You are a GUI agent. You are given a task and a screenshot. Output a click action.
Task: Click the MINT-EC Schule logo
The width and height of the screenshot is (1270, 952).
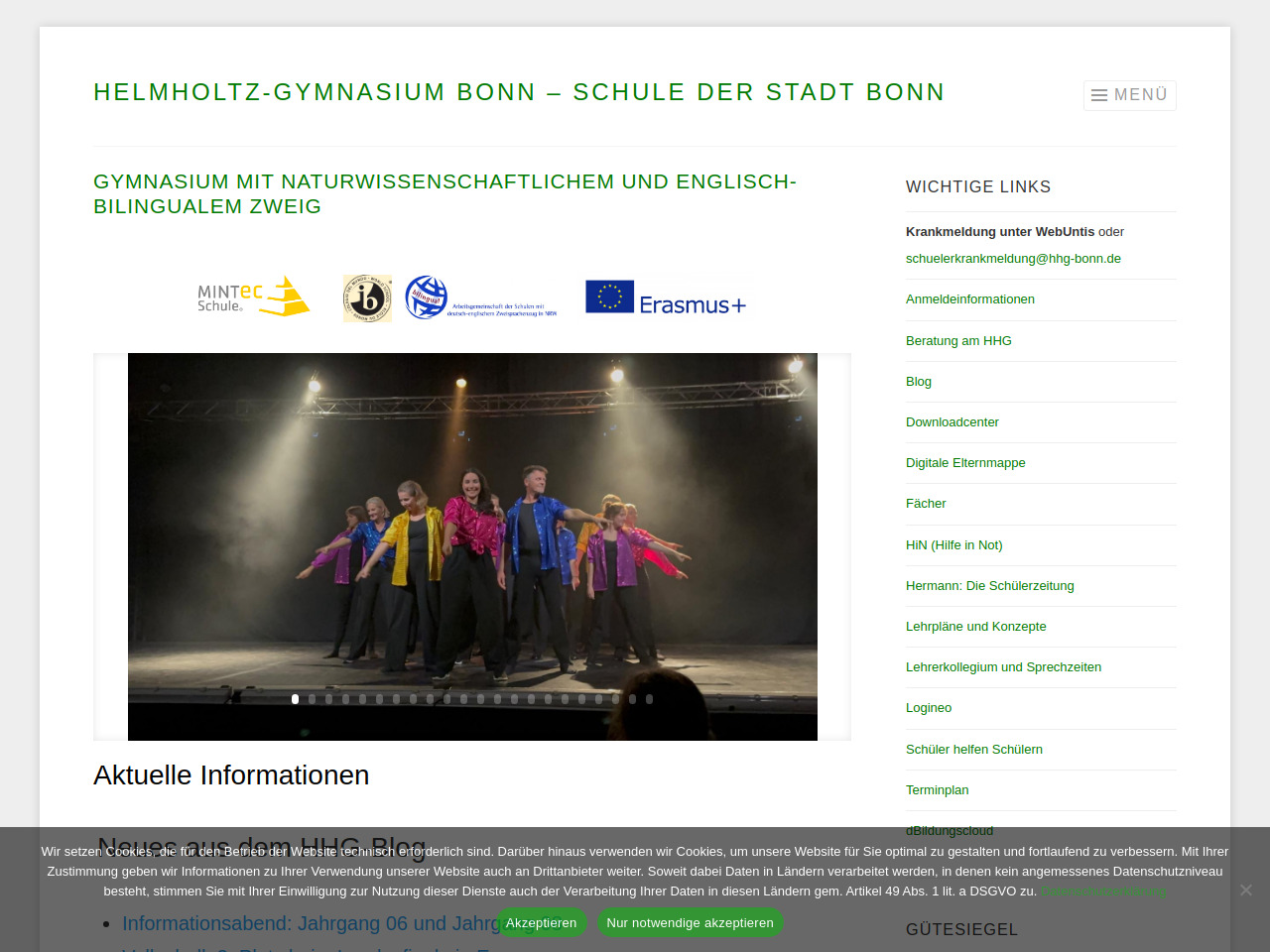(254, 297)
